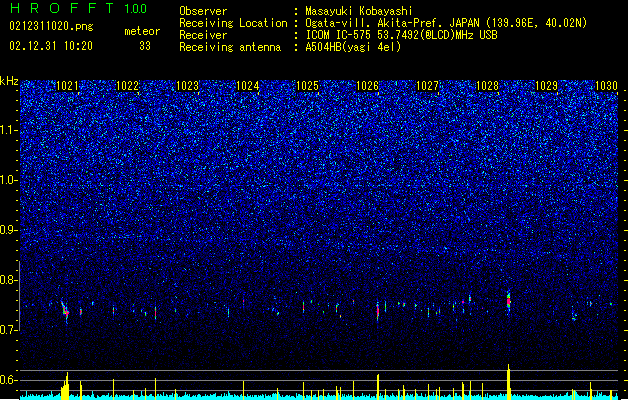
Task: Select the filename 0212311020.png
Action: pos(51,26)
